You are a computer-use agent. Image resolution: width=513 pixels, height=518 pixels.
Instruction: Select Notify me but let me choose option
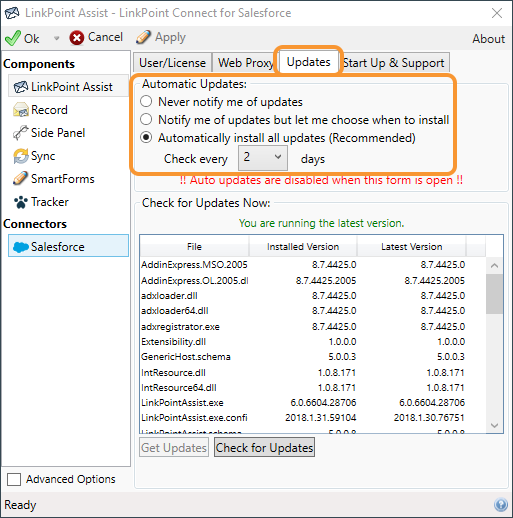click(146, 119)
